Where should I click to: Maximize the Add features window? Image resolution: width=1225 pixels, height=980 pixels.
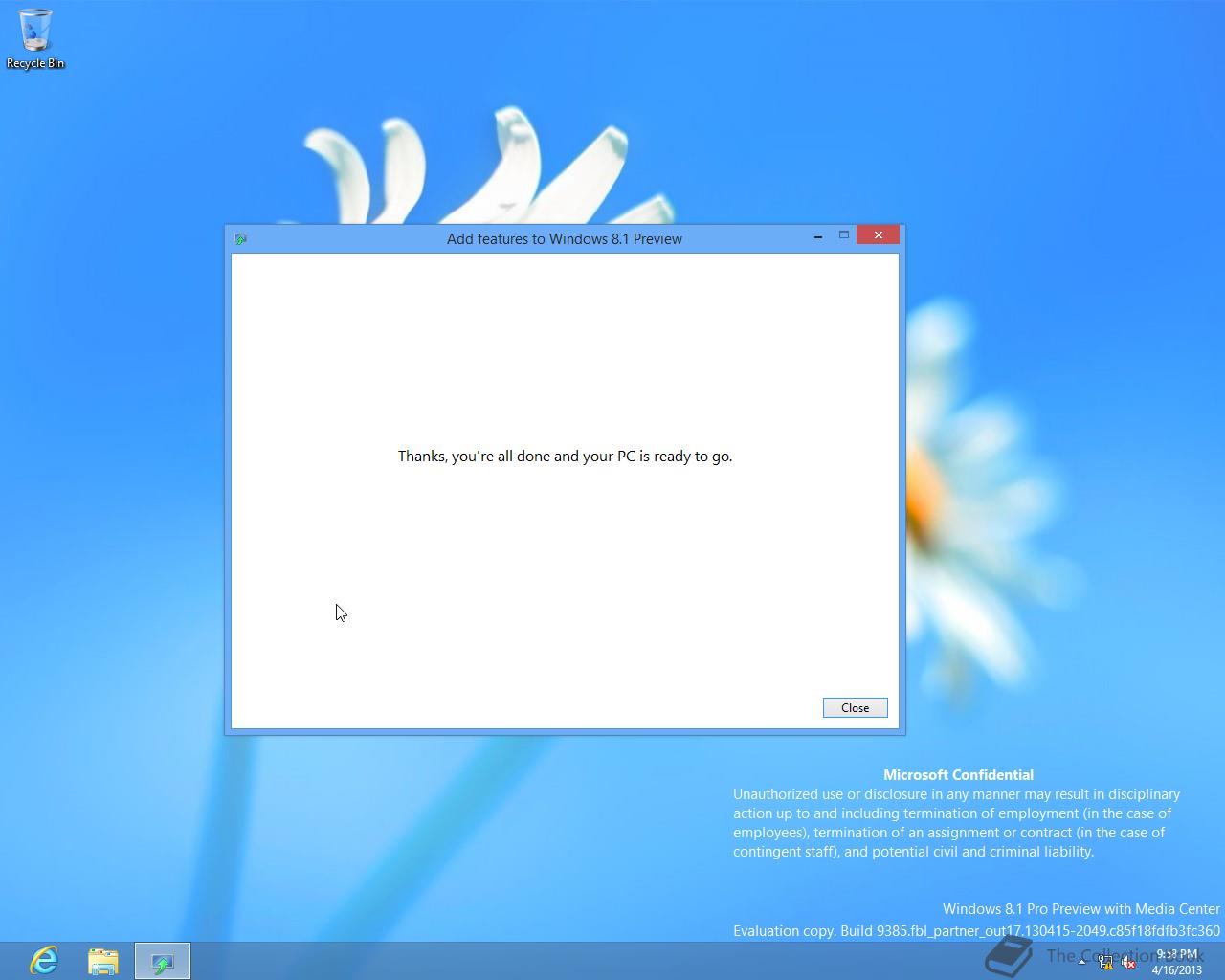(844, 235)
